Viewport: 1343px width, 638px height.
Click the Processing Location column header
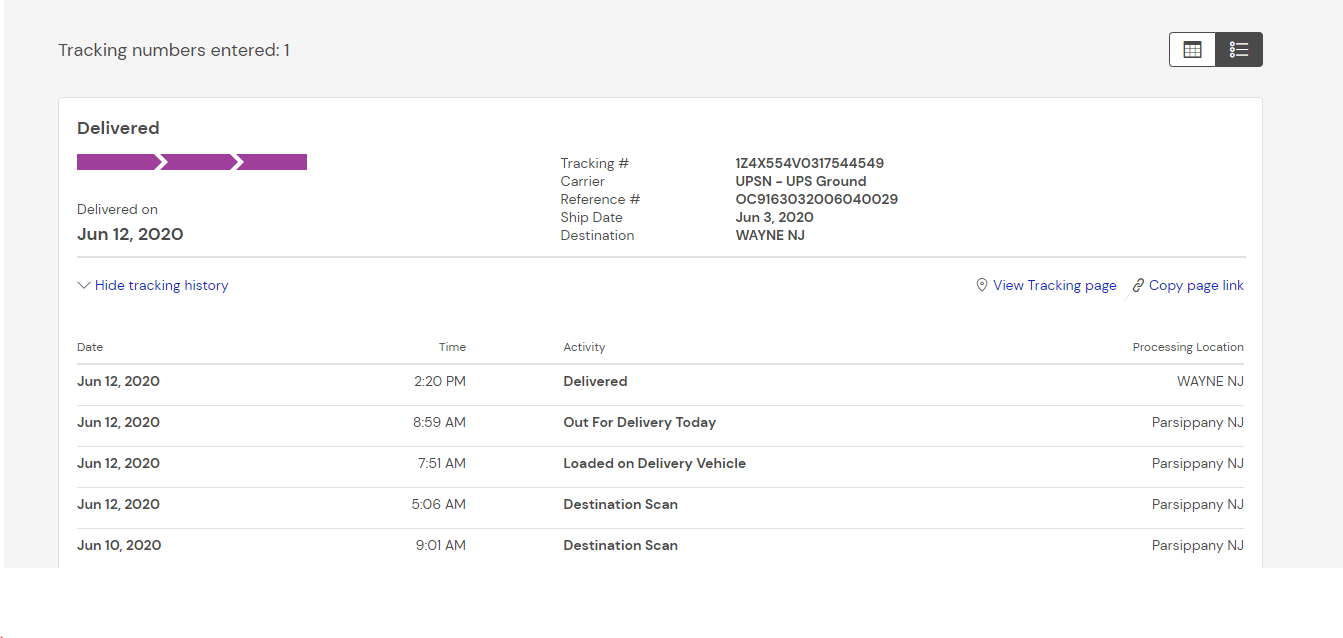1187,347
